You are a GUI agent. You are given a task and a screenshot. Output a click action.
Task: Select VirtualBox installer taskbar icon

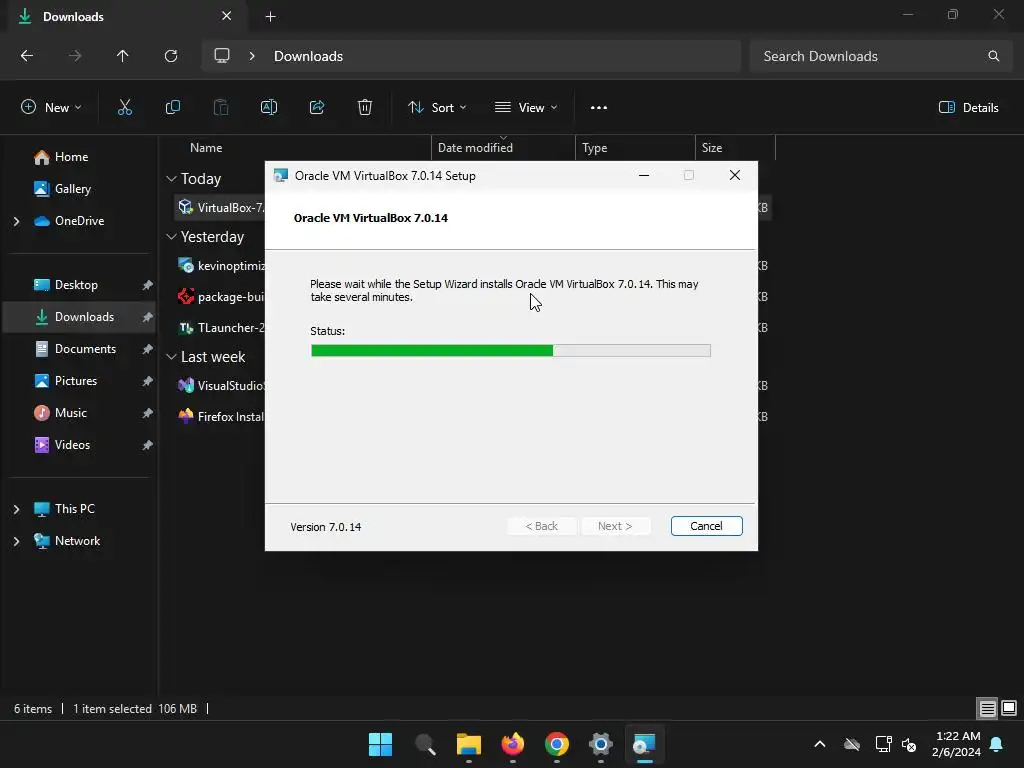[x=645, y=744]
